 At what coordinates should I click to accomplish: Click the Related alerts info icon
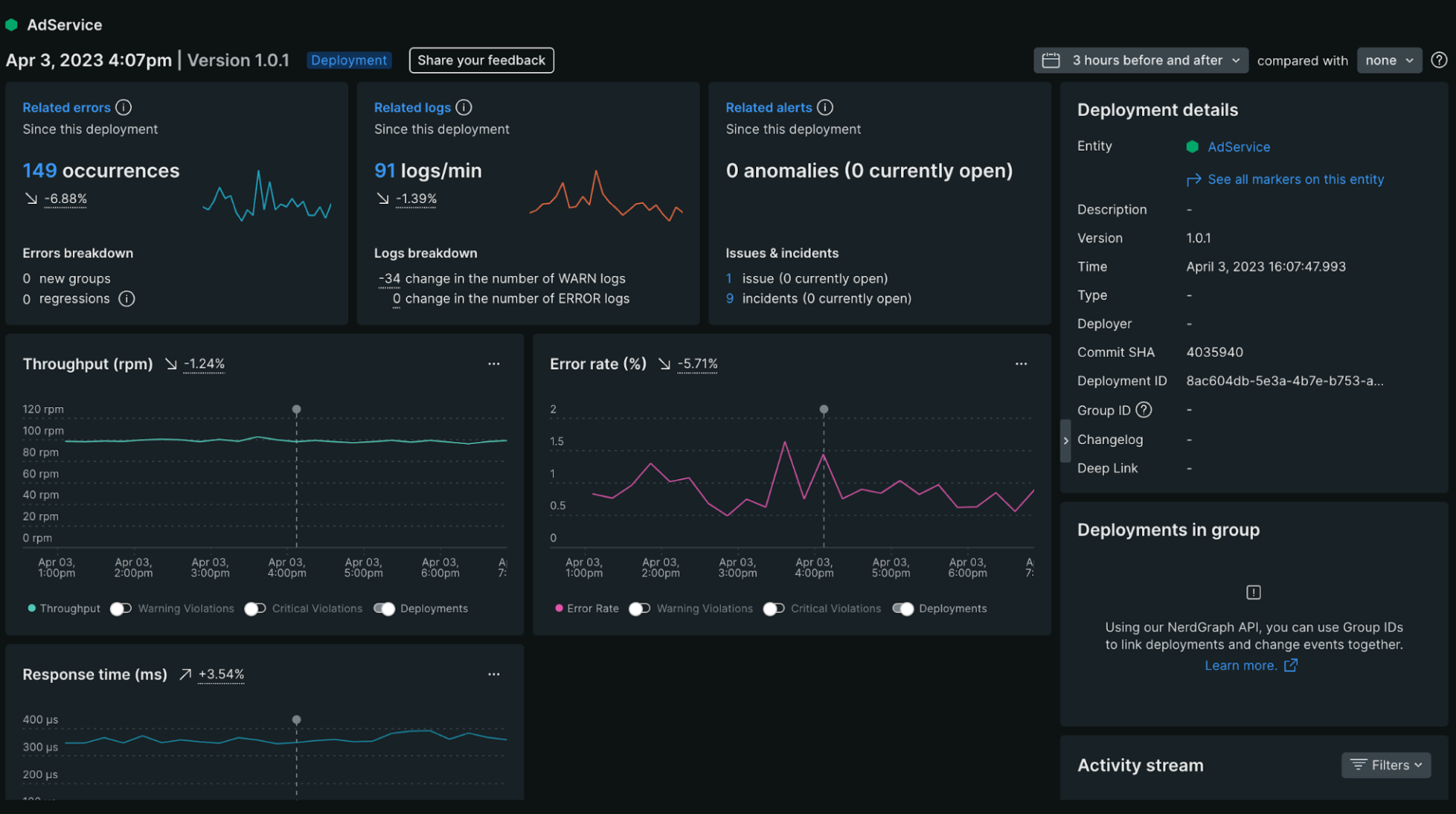coord(824,108)
